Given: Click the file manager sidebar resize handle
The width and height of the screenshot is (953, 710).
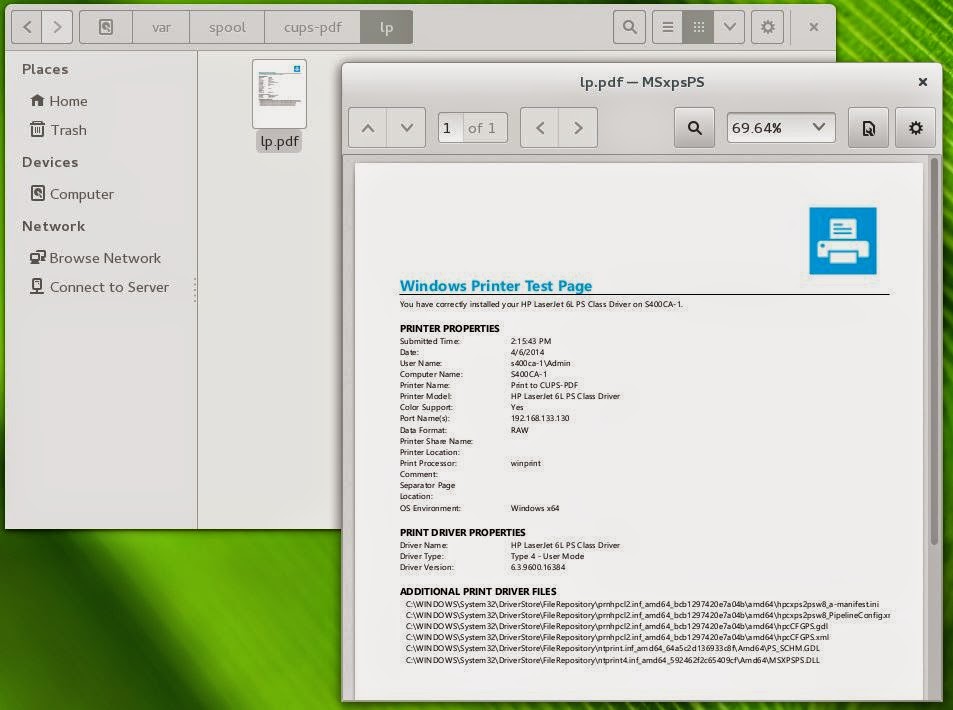Looking at the screenshot, I should (195, 290).
